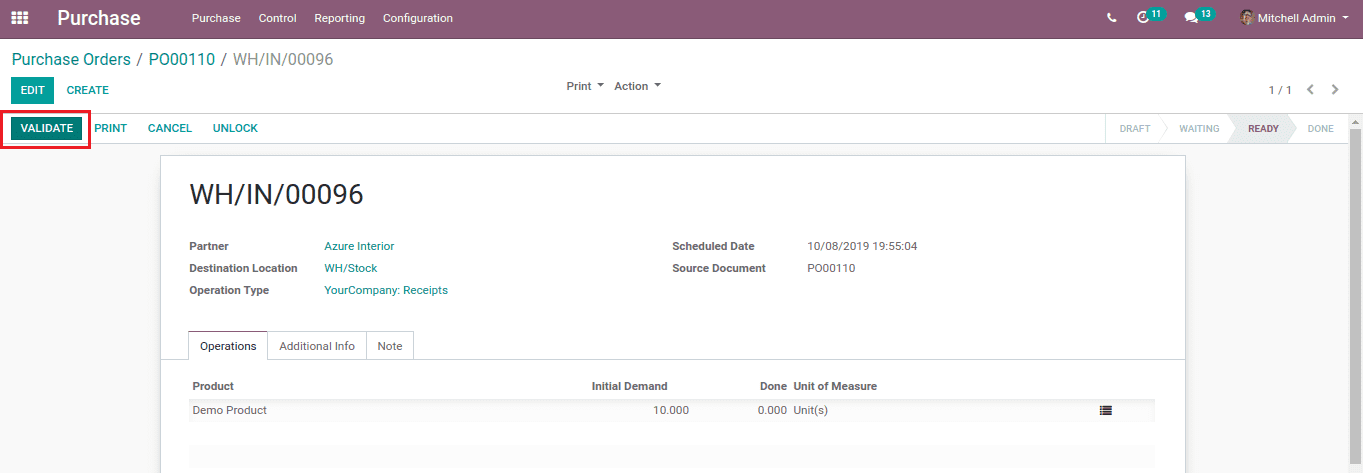The image size is (1363, 473).
Task: Click the source document value PO00110
Action: coord(831,268)
